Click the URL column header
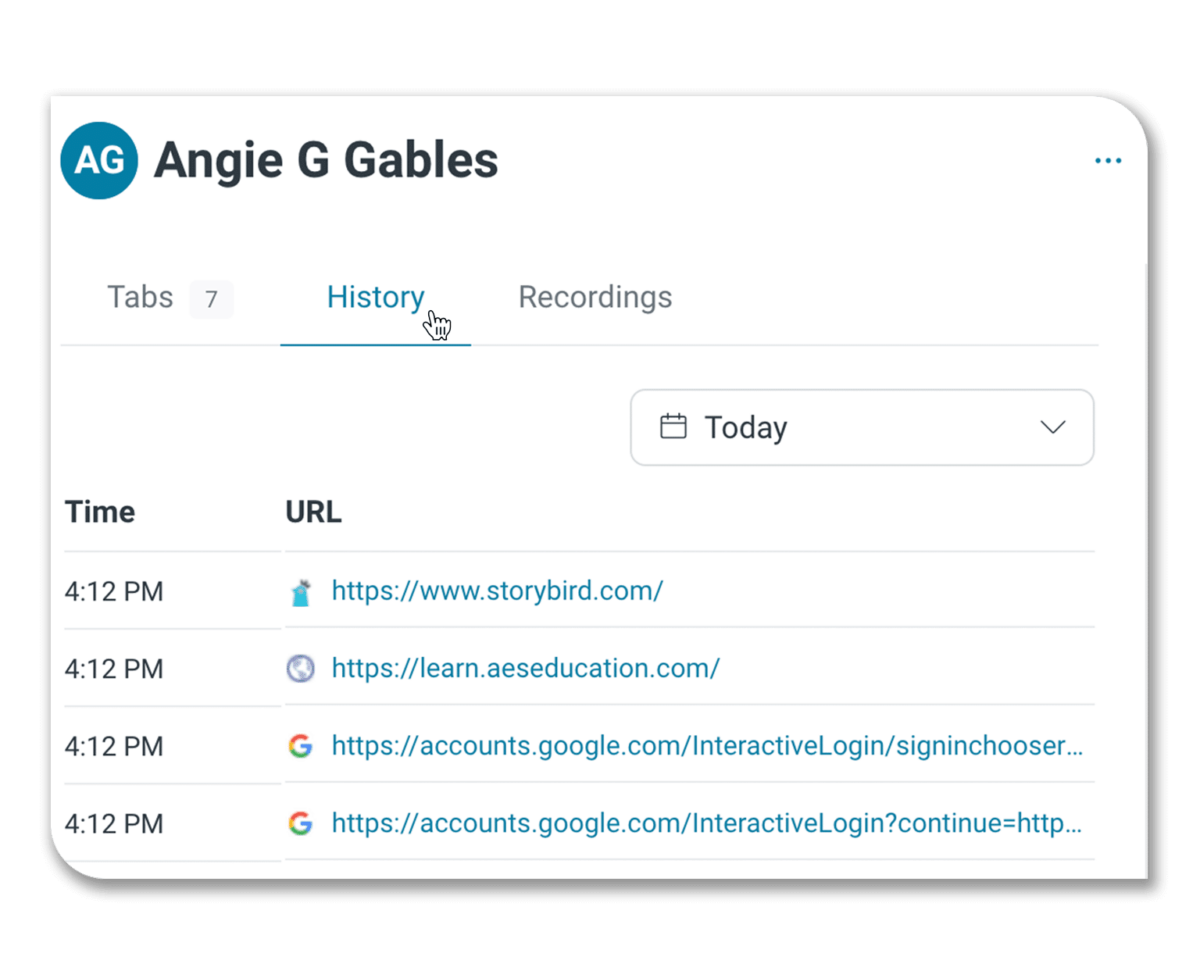 pyautogui.click(x=313, y=512)
